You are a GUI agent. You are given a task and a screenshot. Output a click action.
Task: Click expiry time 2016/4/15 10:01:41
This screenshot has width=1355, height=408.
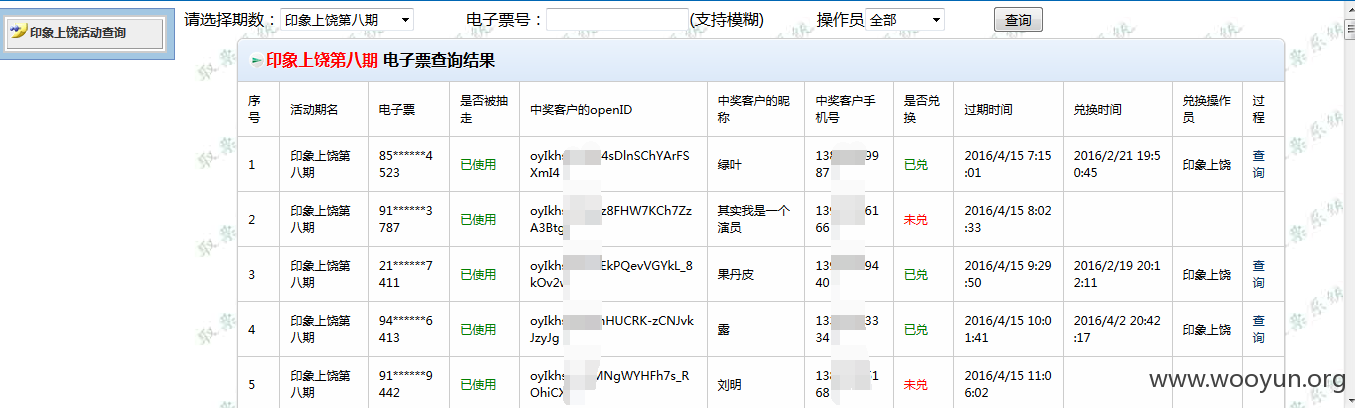1008,329
